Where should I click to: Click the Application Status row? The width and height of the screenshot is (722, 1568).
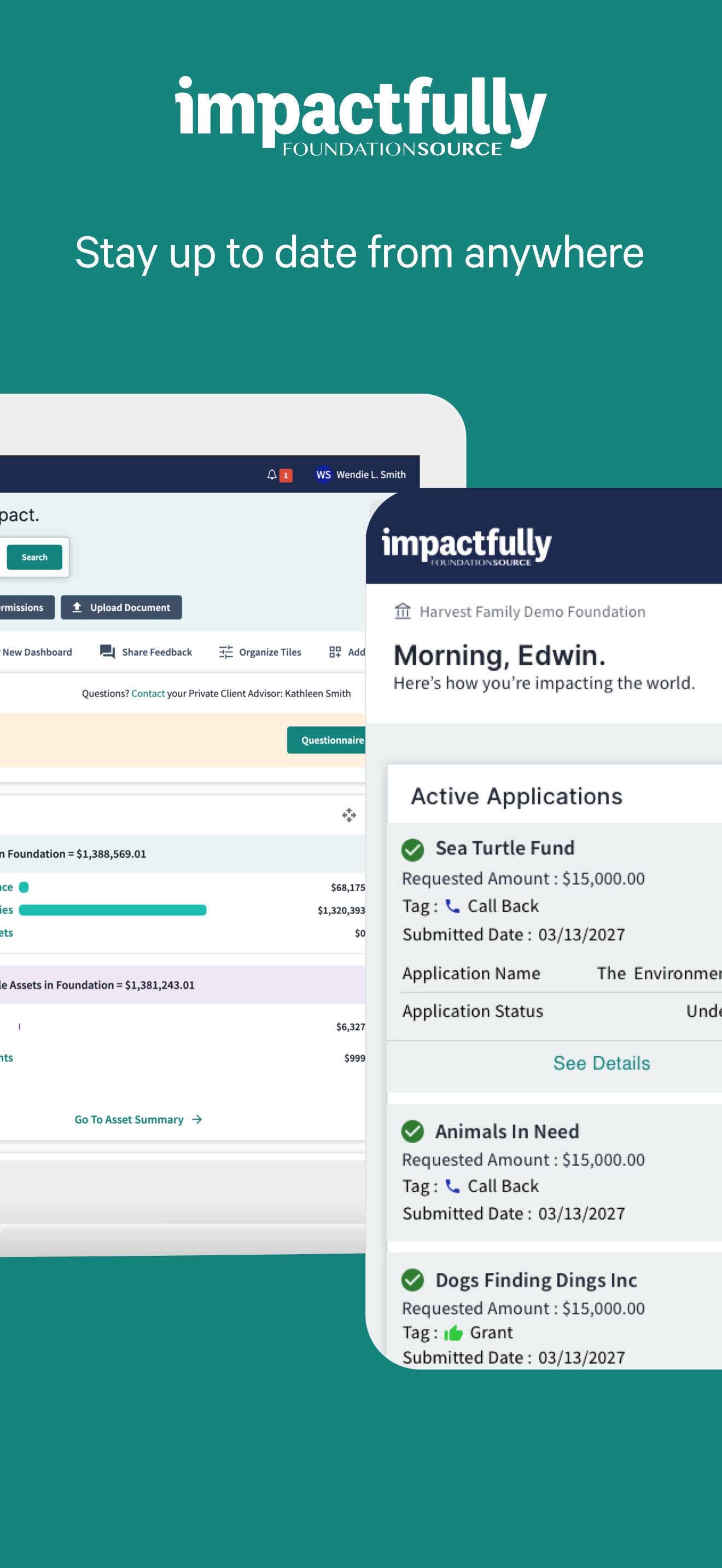(561, 1011)
